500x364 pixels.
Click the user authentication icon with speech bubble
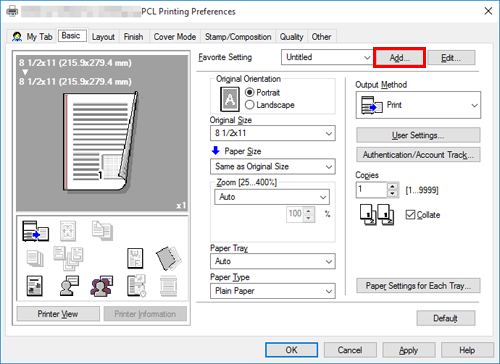coord(69,286)
